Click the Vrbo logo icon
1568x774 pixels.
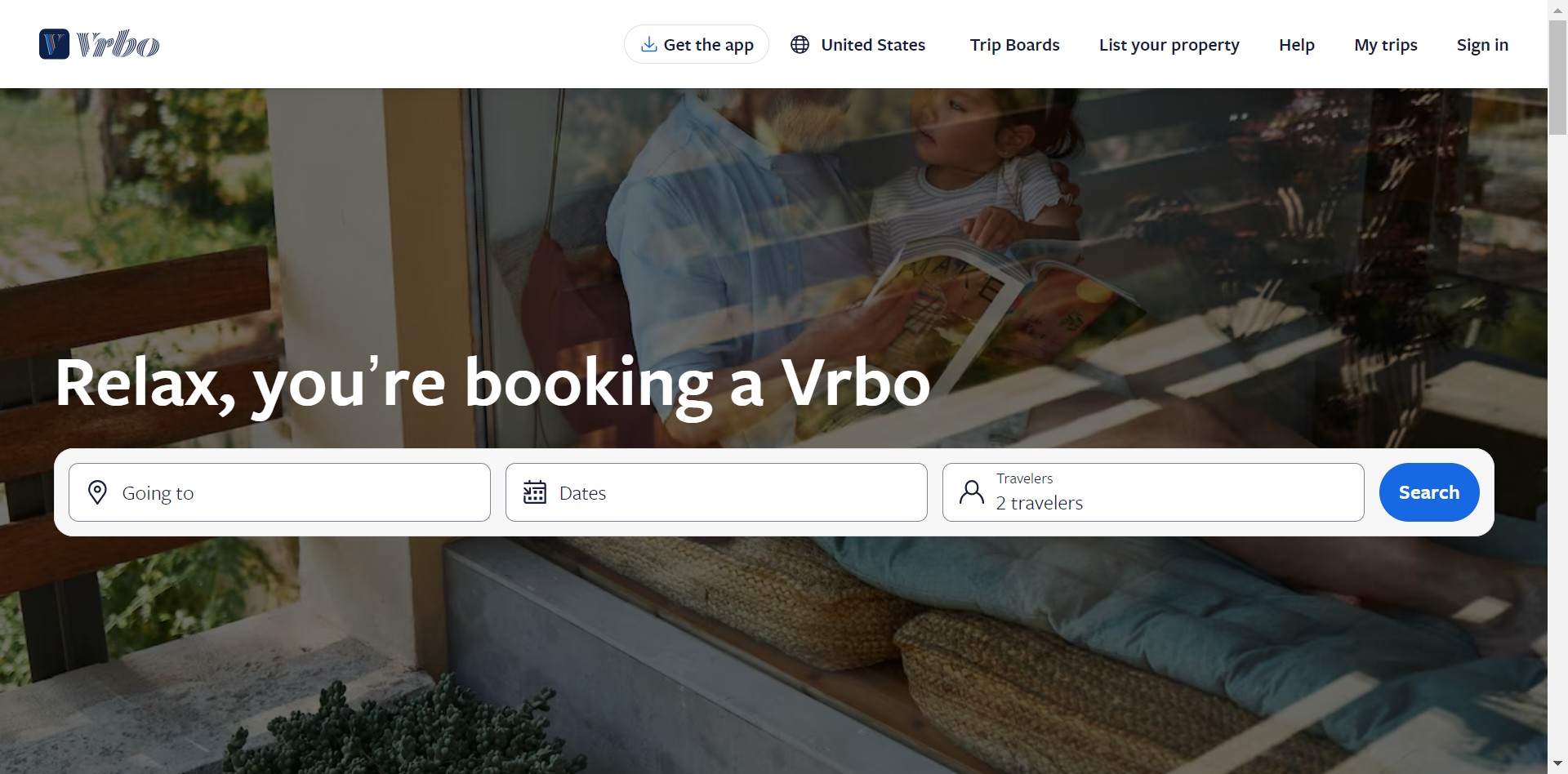pos(54,44)
